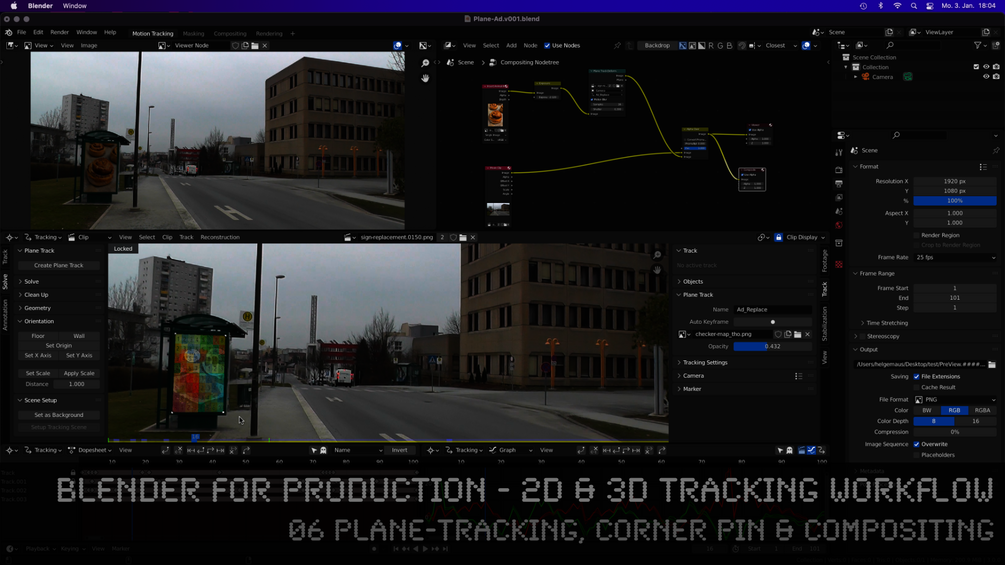The height and width of the screenshot is (565, 1005).
Task: Open World properties red globe tab
Action: pyautogui.click(x=839, y=225)
